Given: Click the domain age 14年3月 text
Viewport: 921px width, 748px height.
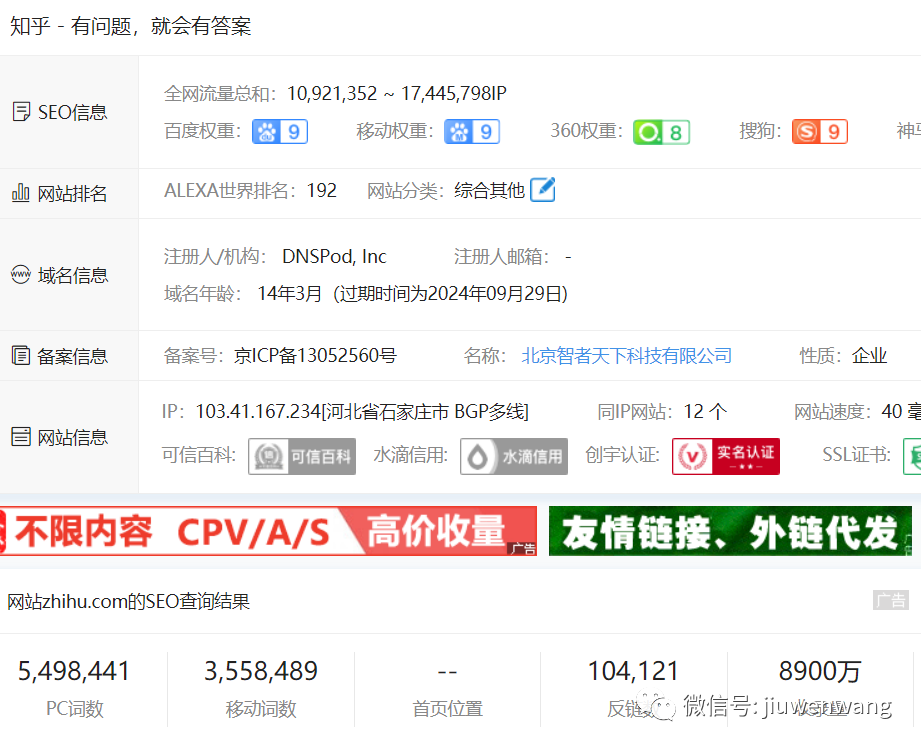Looking at the screenshot, I should coord(290,293).
